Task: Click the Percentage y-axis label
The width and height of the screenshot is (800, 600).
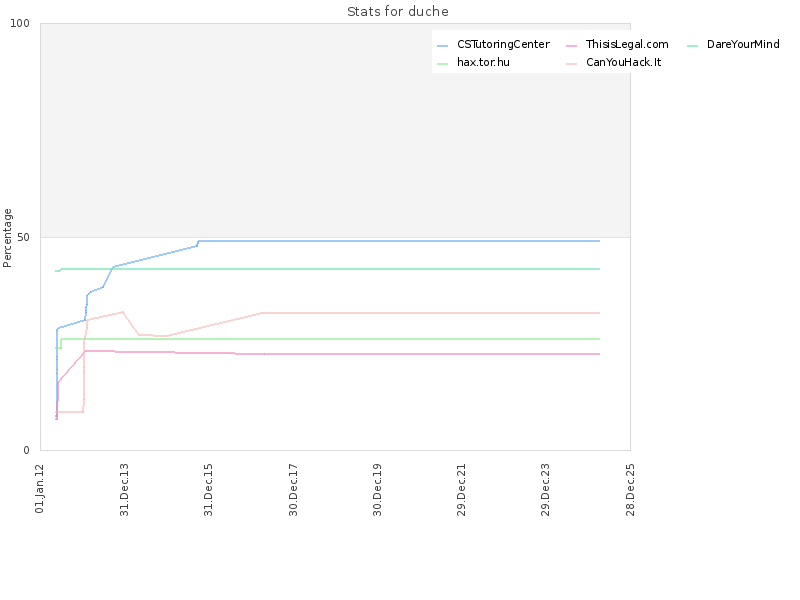Action: (x=7, y=238)
